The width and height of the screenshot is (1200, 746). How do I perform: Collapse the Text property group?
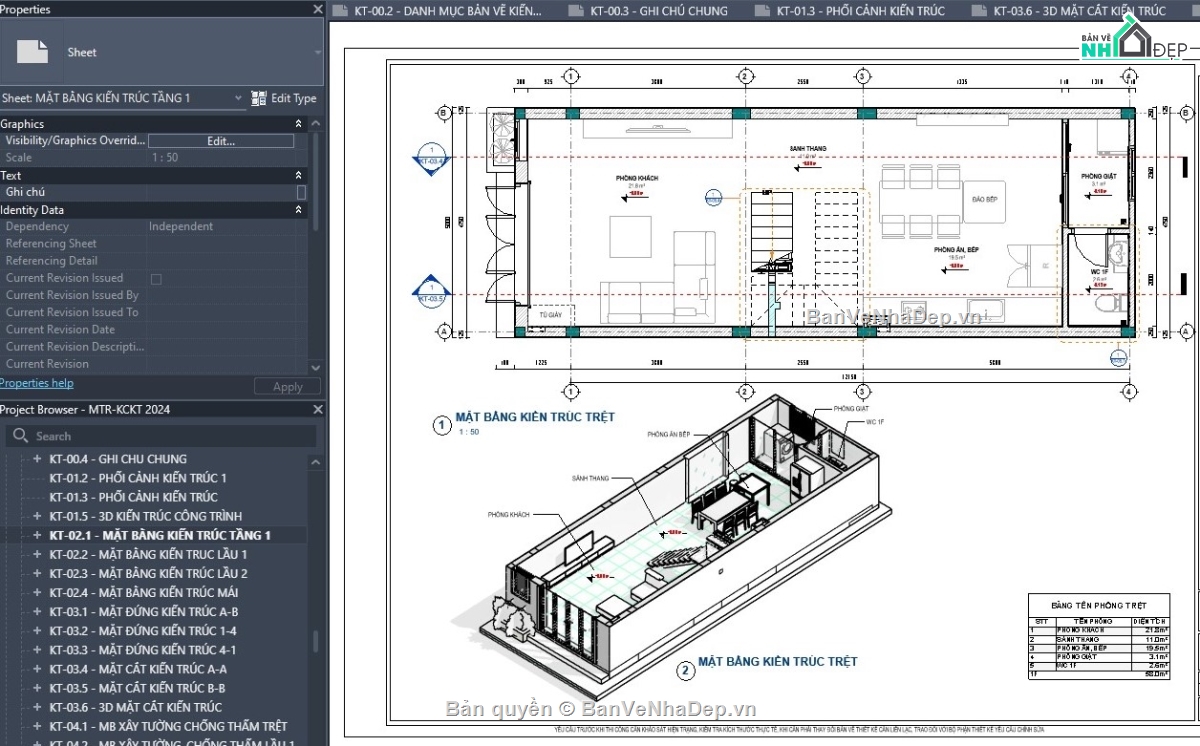298,175
